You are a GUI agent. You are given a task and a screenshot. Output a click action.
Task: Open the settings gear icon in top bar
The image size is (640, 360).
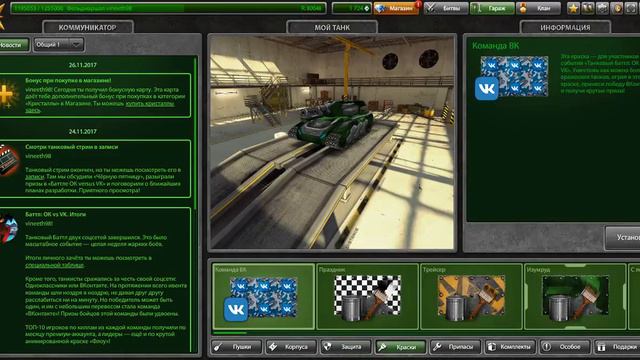[602, 8]
